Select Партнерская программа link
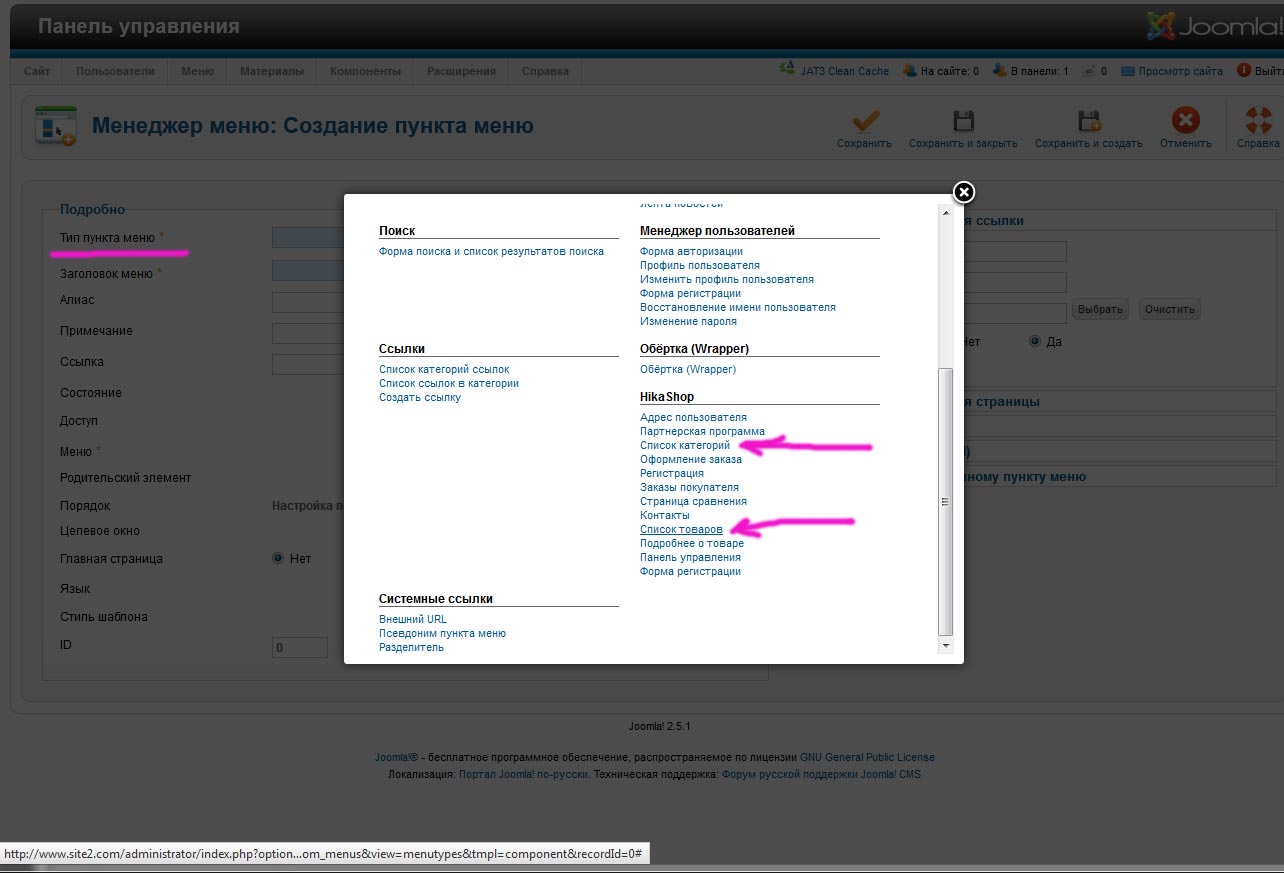This screenshot has height=873, width=1284. point(702,431)
